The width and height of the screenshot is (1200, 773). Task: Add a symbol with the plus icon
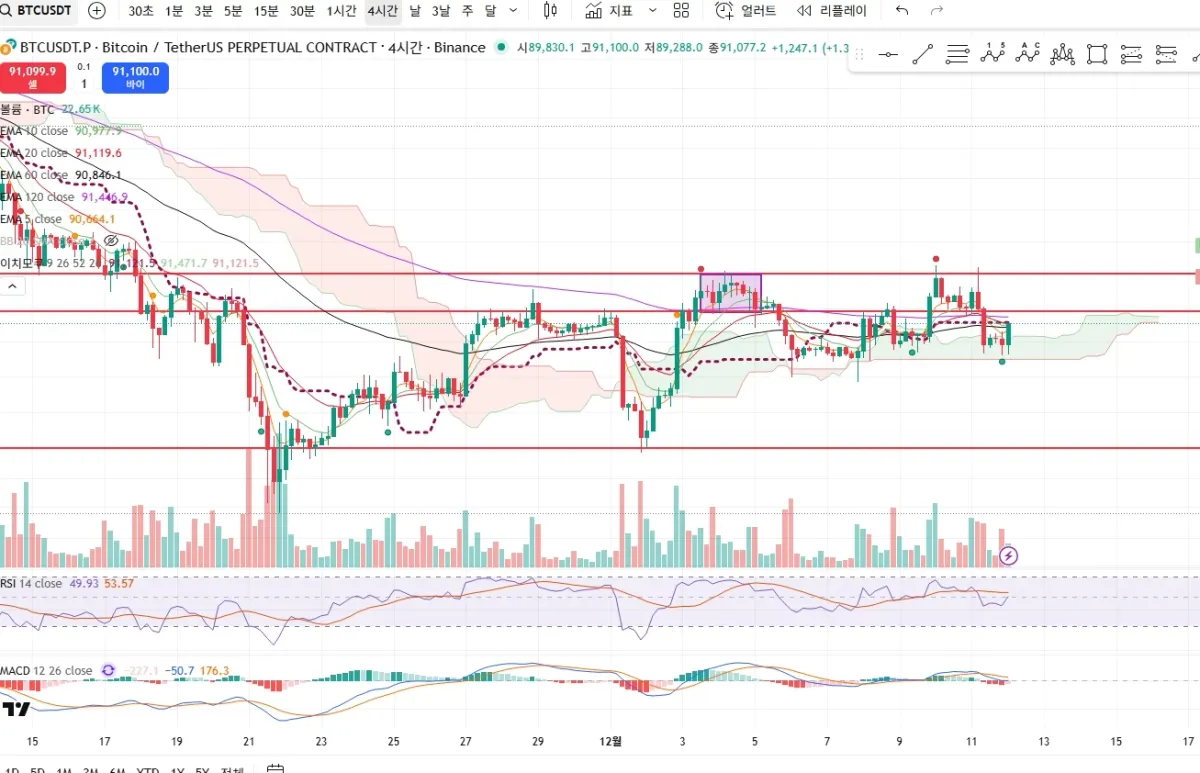[x=96, y=11]
